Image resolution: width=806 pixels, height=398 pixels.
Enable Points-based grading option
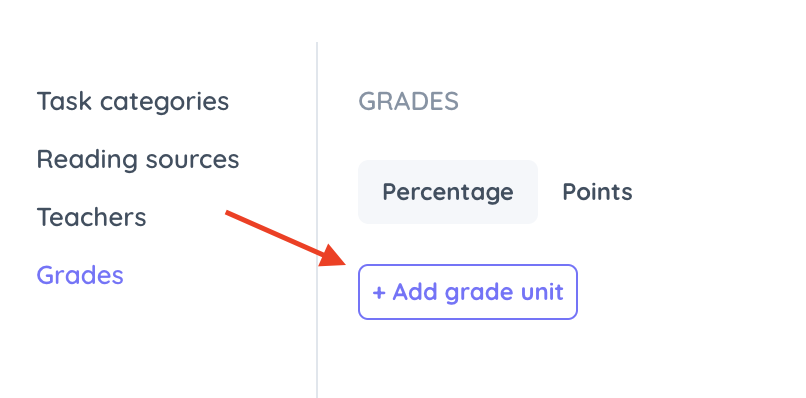tap(597, 192)
